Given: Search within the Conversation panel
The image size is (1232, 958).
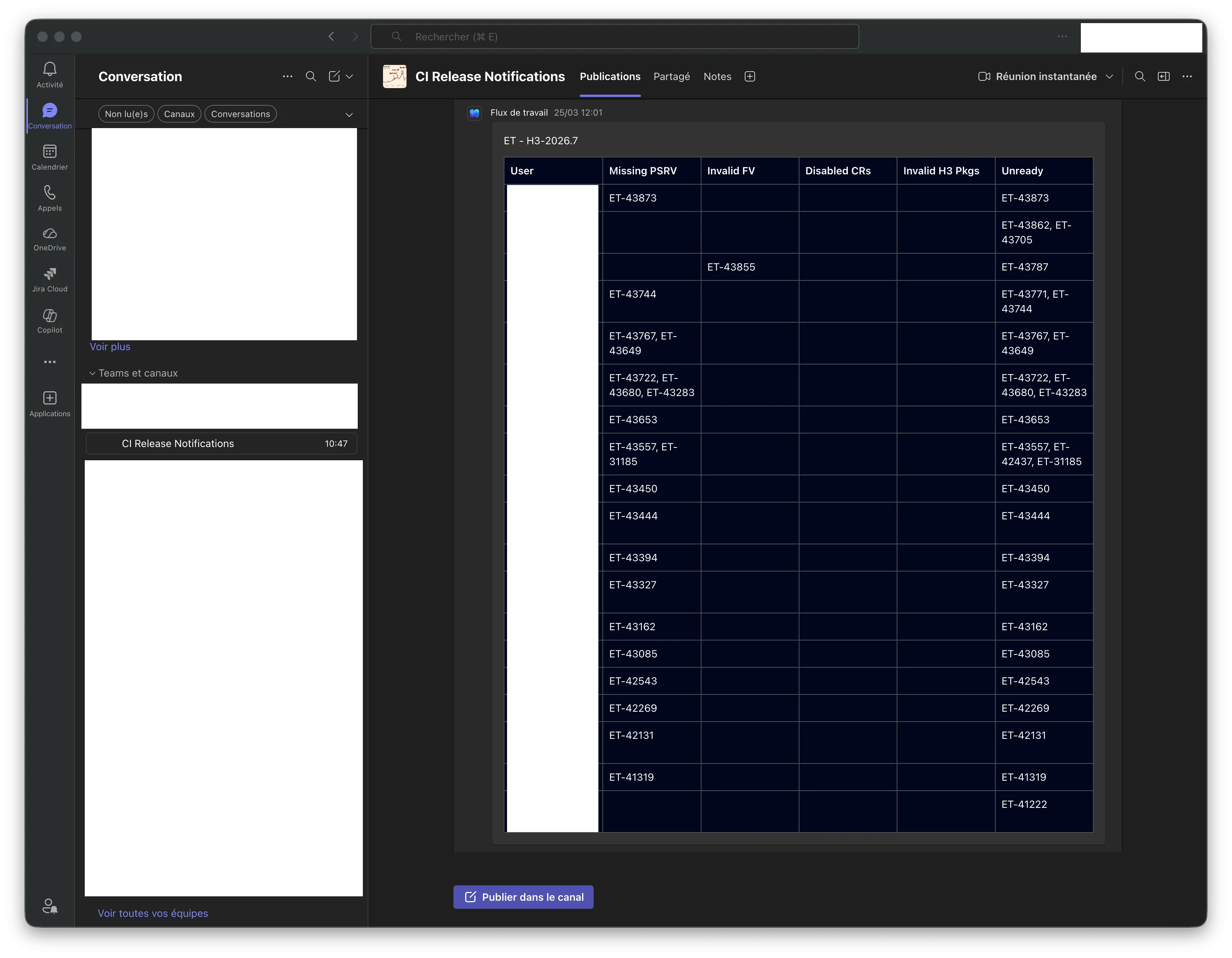Looking at the screenshot, I should (x=311, y=76).
